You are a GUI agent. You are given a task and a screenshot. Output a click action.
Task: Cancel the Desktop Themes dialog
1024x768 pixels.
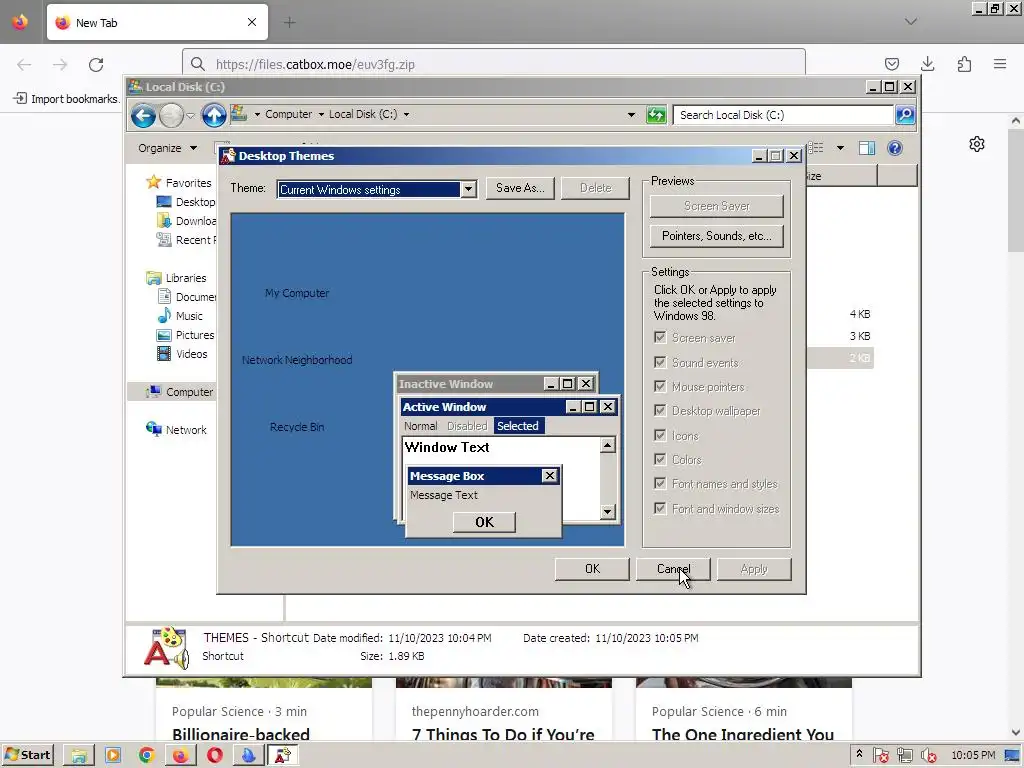(x=673, y=569)
